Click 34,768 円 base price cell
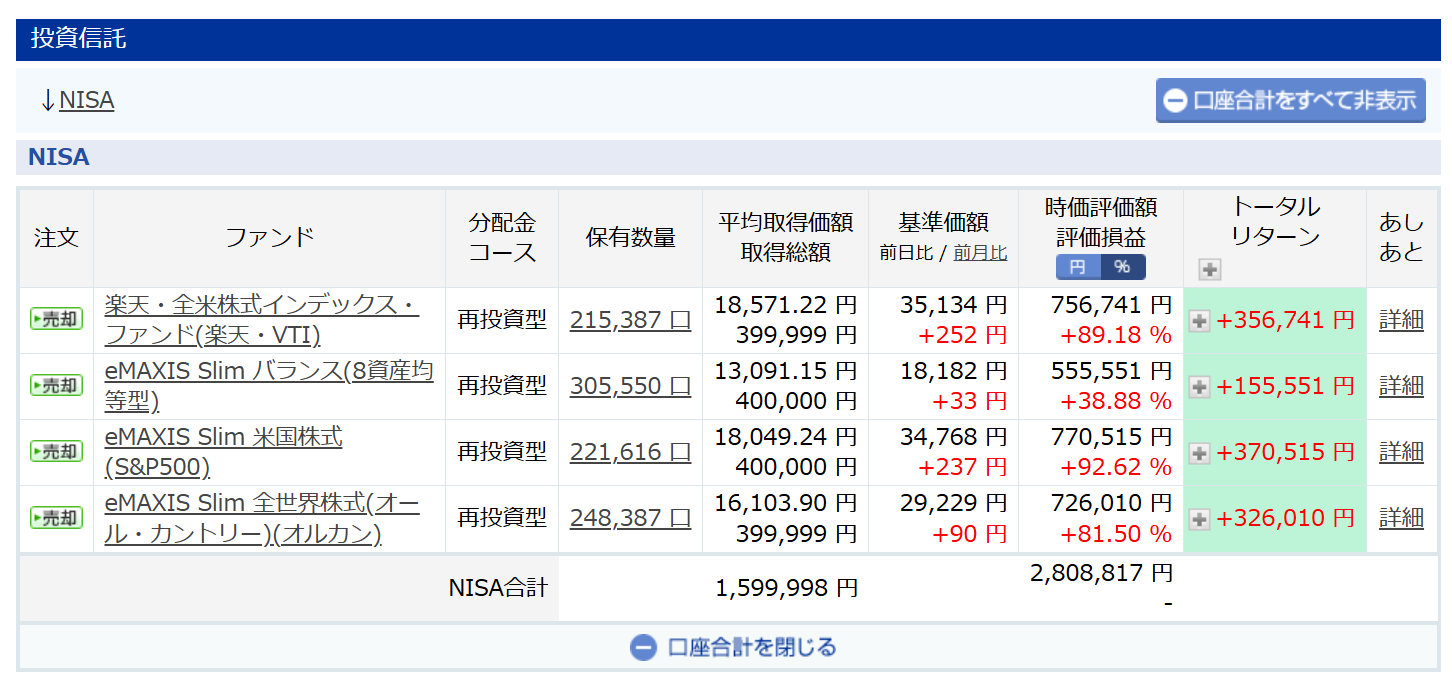 (953, 436)
